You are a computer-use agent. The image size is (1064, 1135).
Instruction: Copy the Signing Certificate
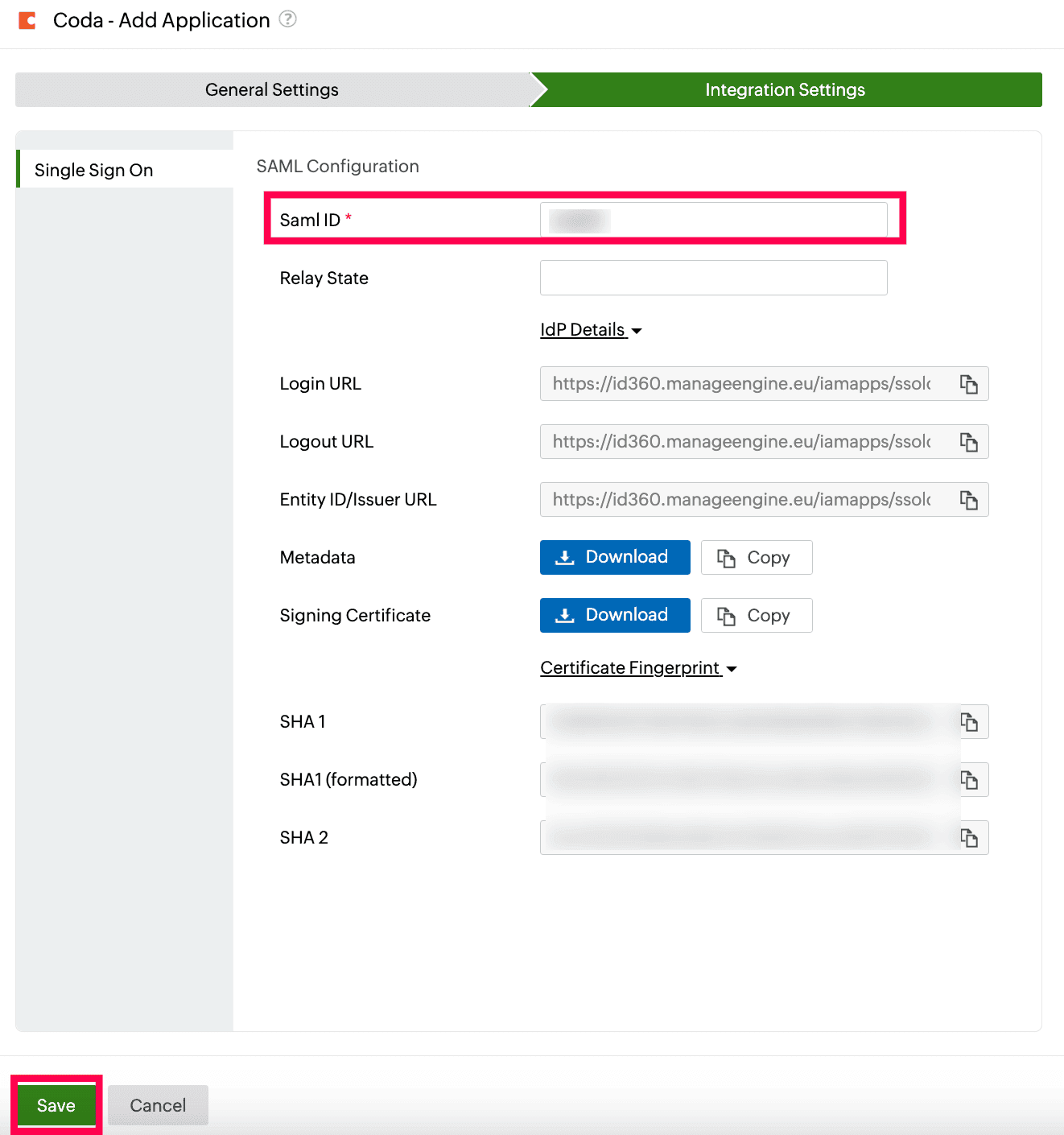(x=757, y=615)
